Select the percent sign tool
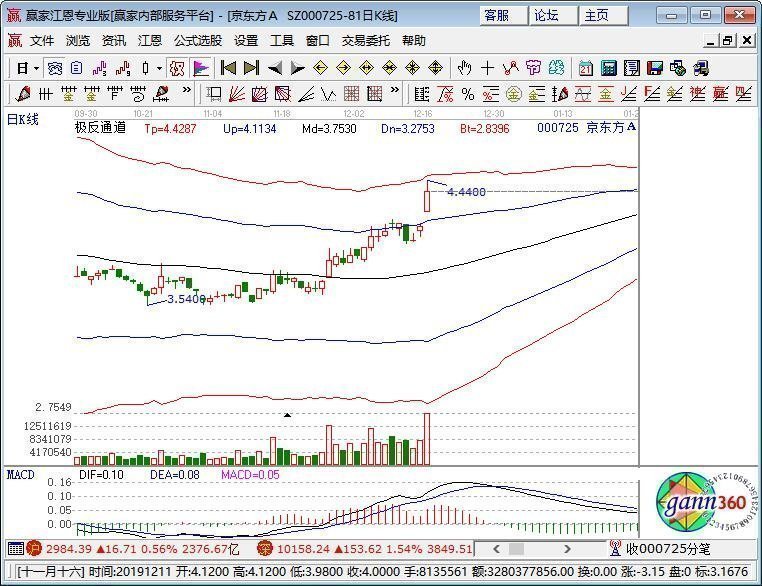 (468, 93)
